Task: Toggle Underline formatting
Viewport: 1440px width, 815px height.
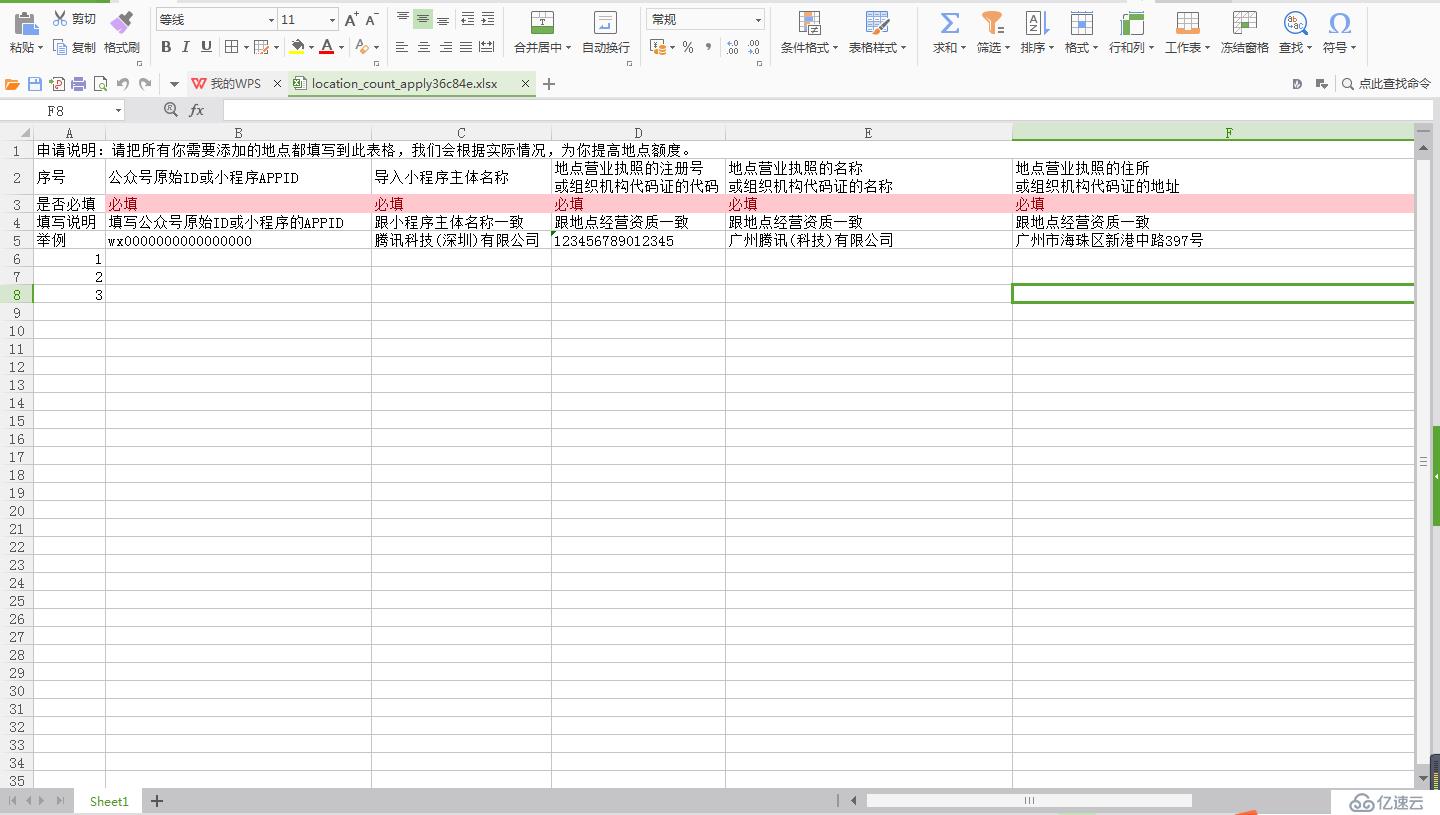Action: [206, 47]
